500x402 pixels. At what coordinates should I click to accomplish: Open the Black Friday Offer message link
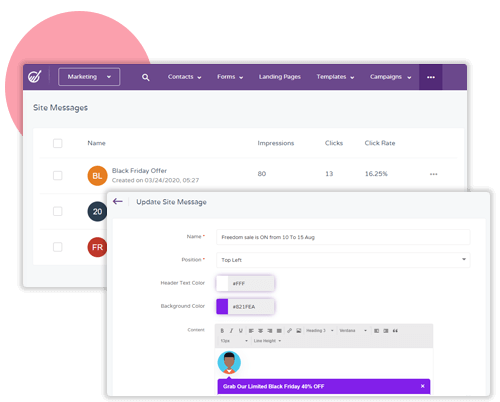pyautogui.click(x=139, y=171)
